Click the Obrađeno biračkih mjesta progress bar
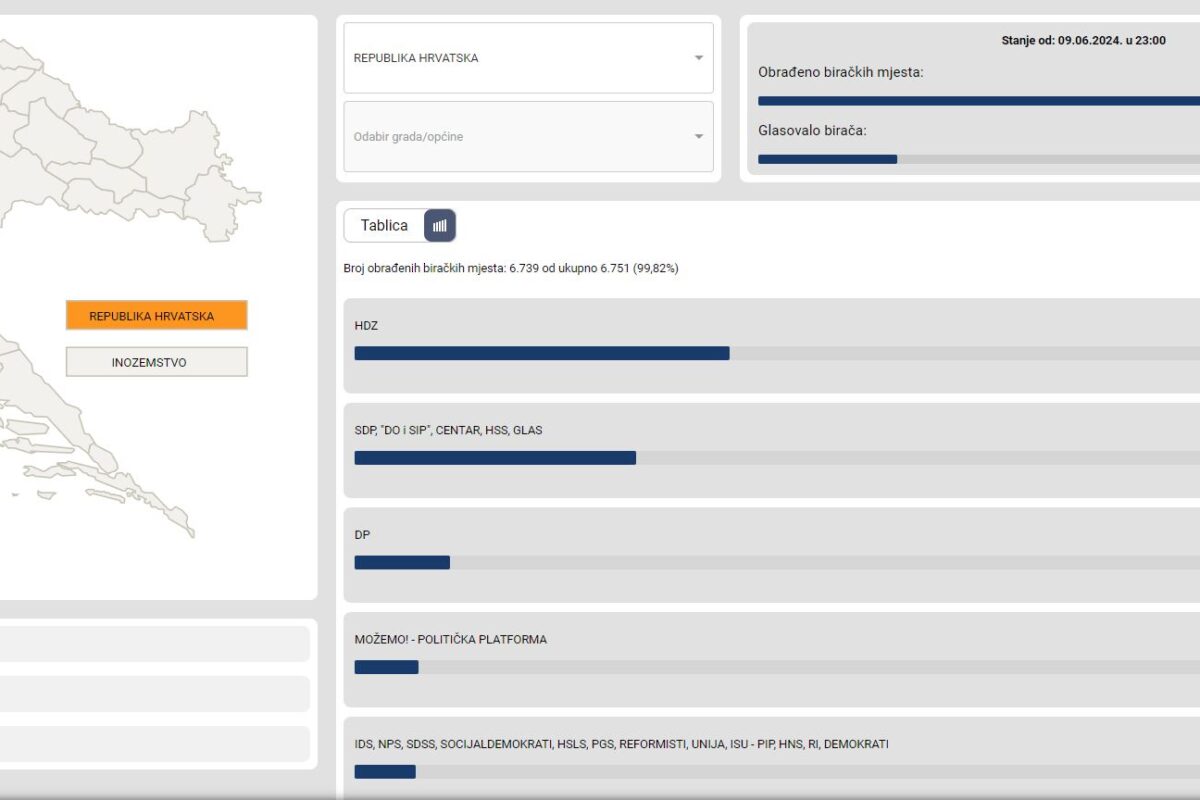 978,101
